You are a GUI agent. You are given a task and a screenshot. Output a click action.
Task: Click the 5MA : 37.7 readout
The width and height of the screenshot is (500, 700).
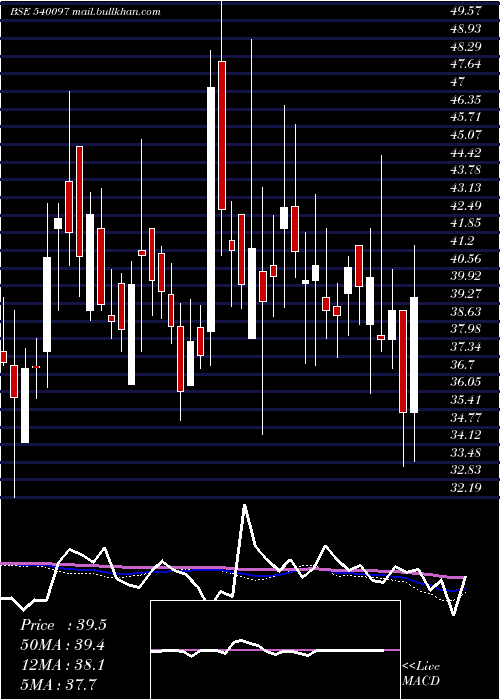59,685
